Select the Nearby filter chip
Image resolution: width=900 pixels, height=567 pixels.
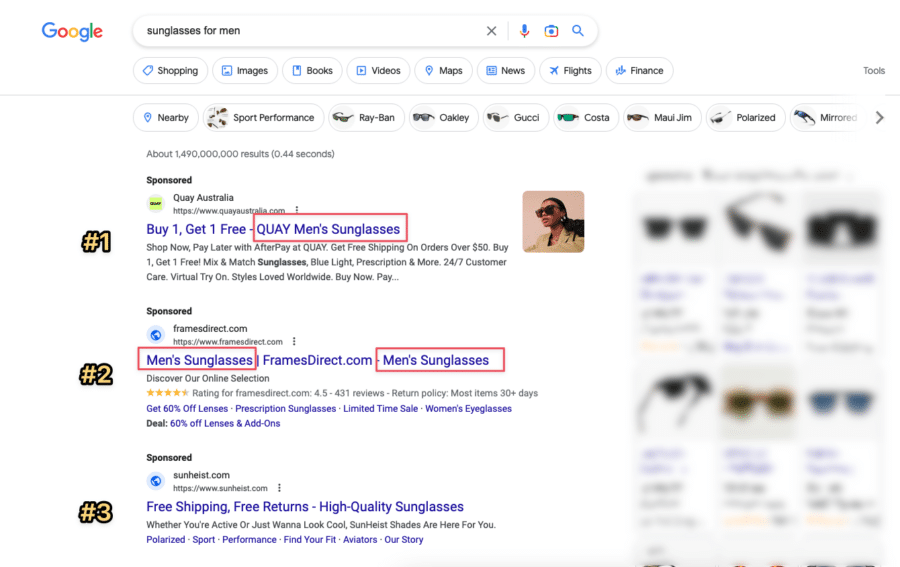[x=166, y=118]
